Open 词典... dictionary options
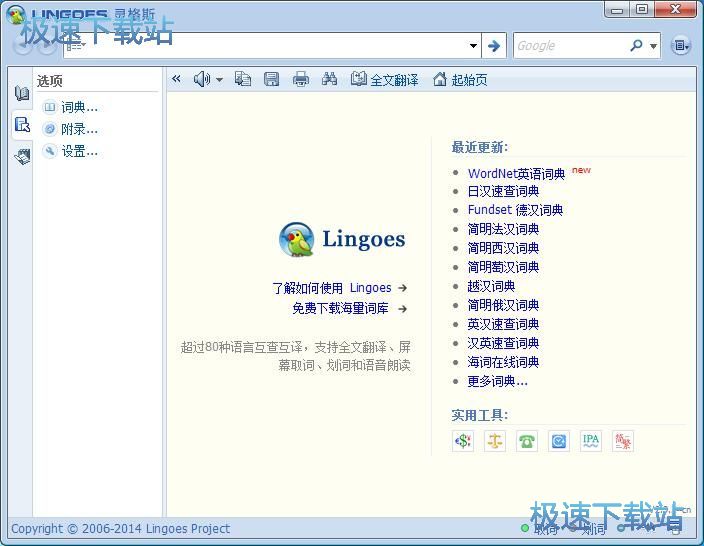Screen dimensions: 704x546 tap(70, 107)
